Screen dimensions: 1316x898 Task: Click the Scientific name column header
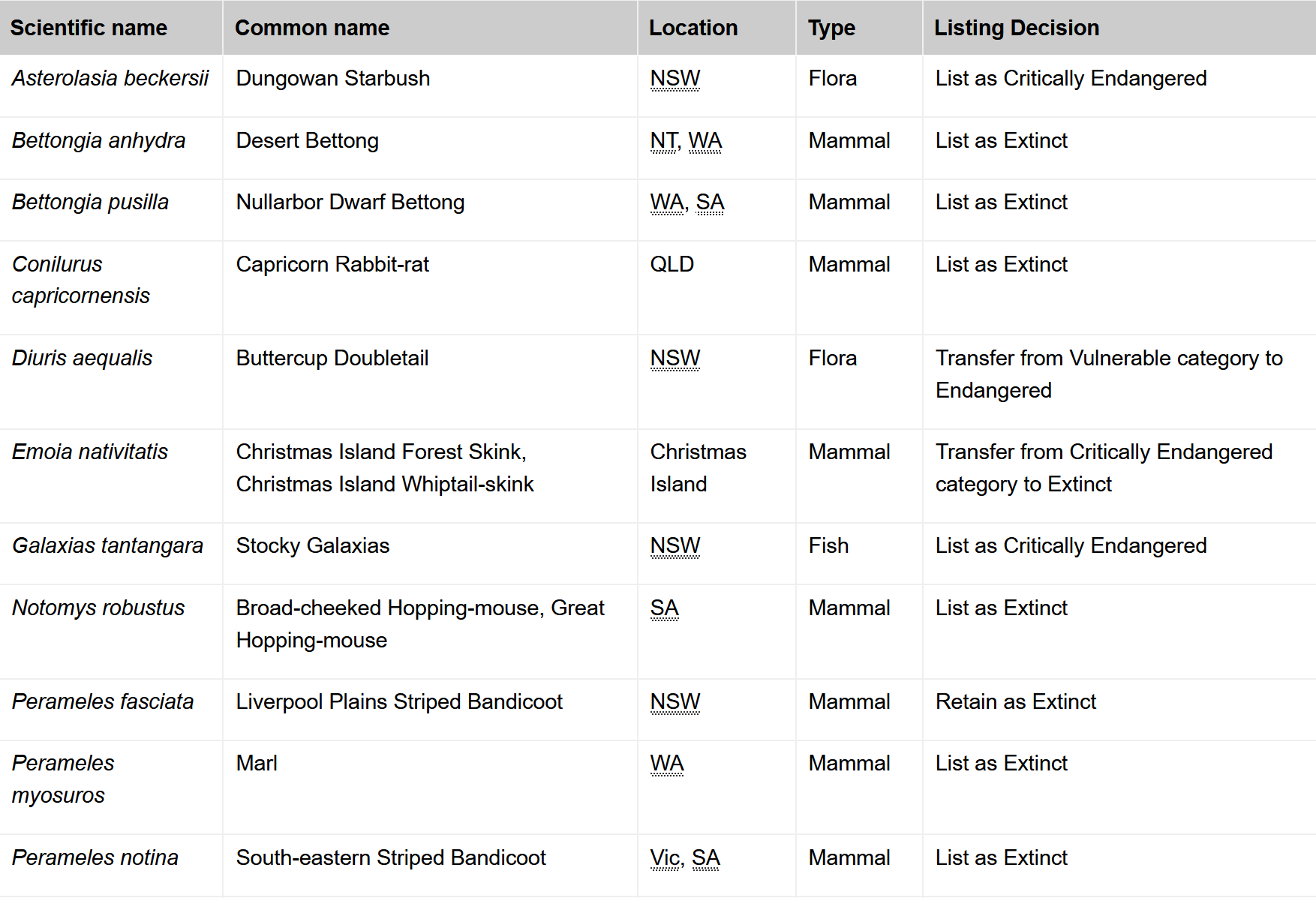coord(89,28)
